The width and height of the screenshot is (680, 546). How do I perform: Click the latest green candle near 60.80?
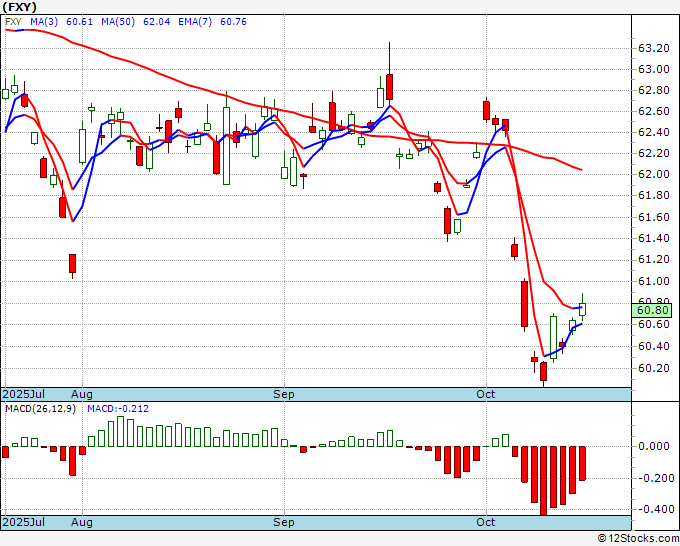point(582,309)
